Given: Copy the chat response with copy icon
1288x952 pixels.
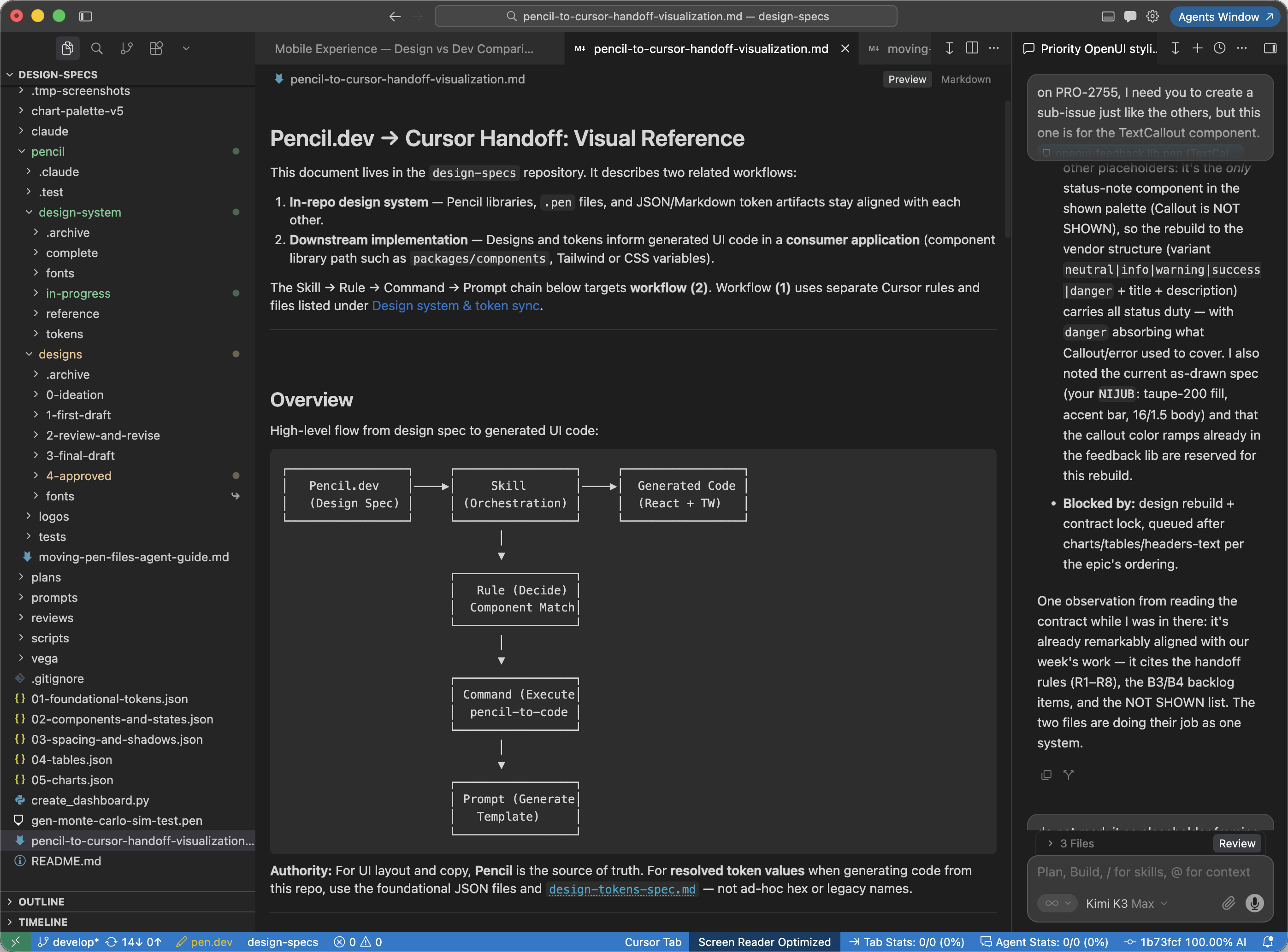Looking at the screenshot, I should 1046,775.
